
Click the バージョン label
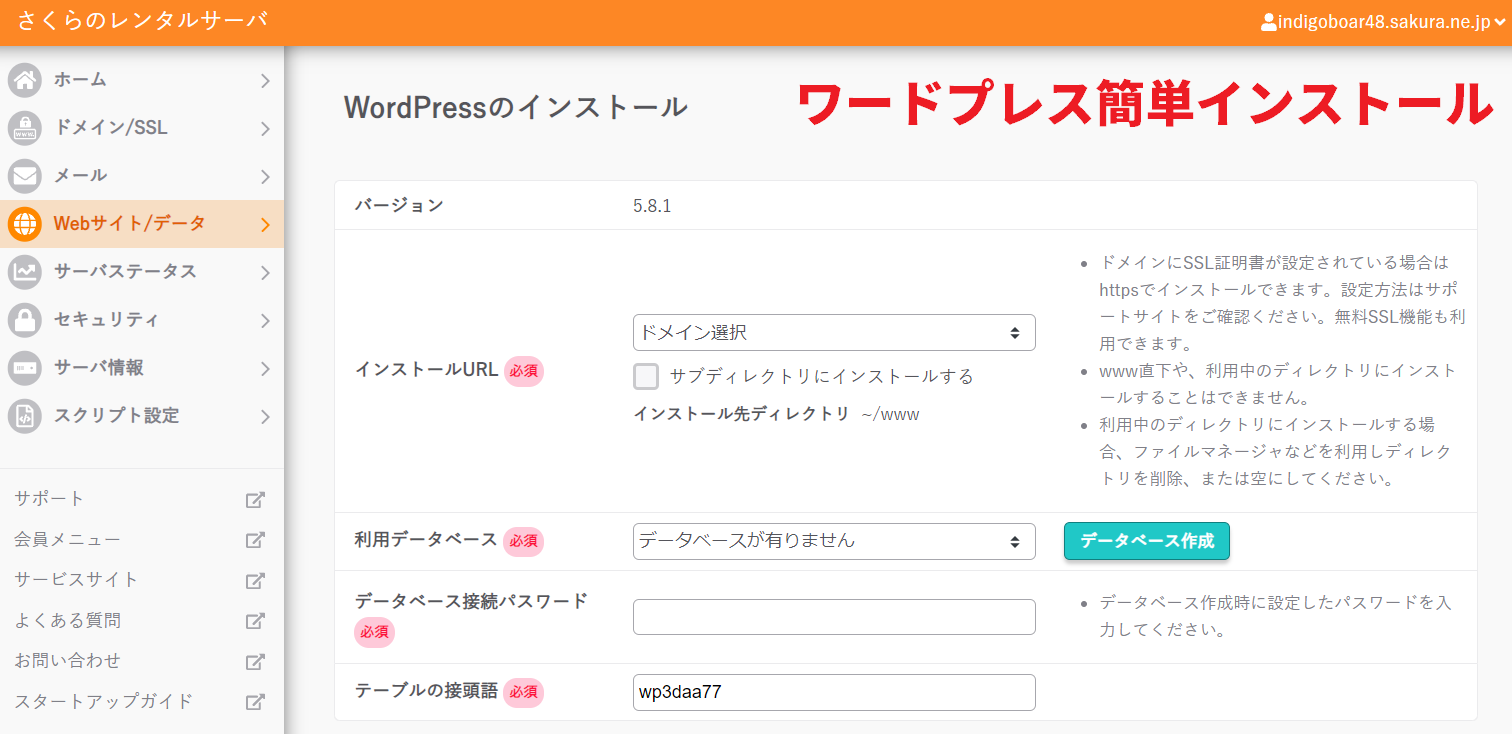399,205
